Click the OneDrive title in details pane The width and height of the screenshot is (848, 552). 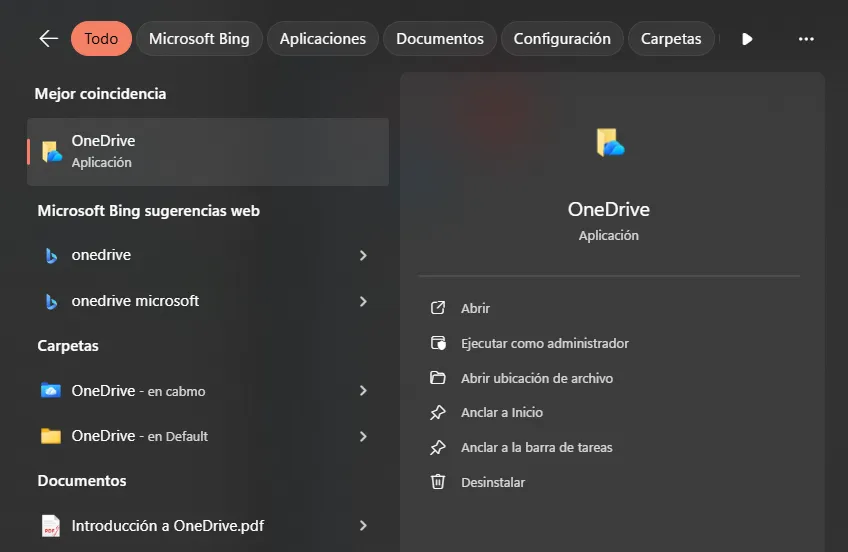[608, 209]
